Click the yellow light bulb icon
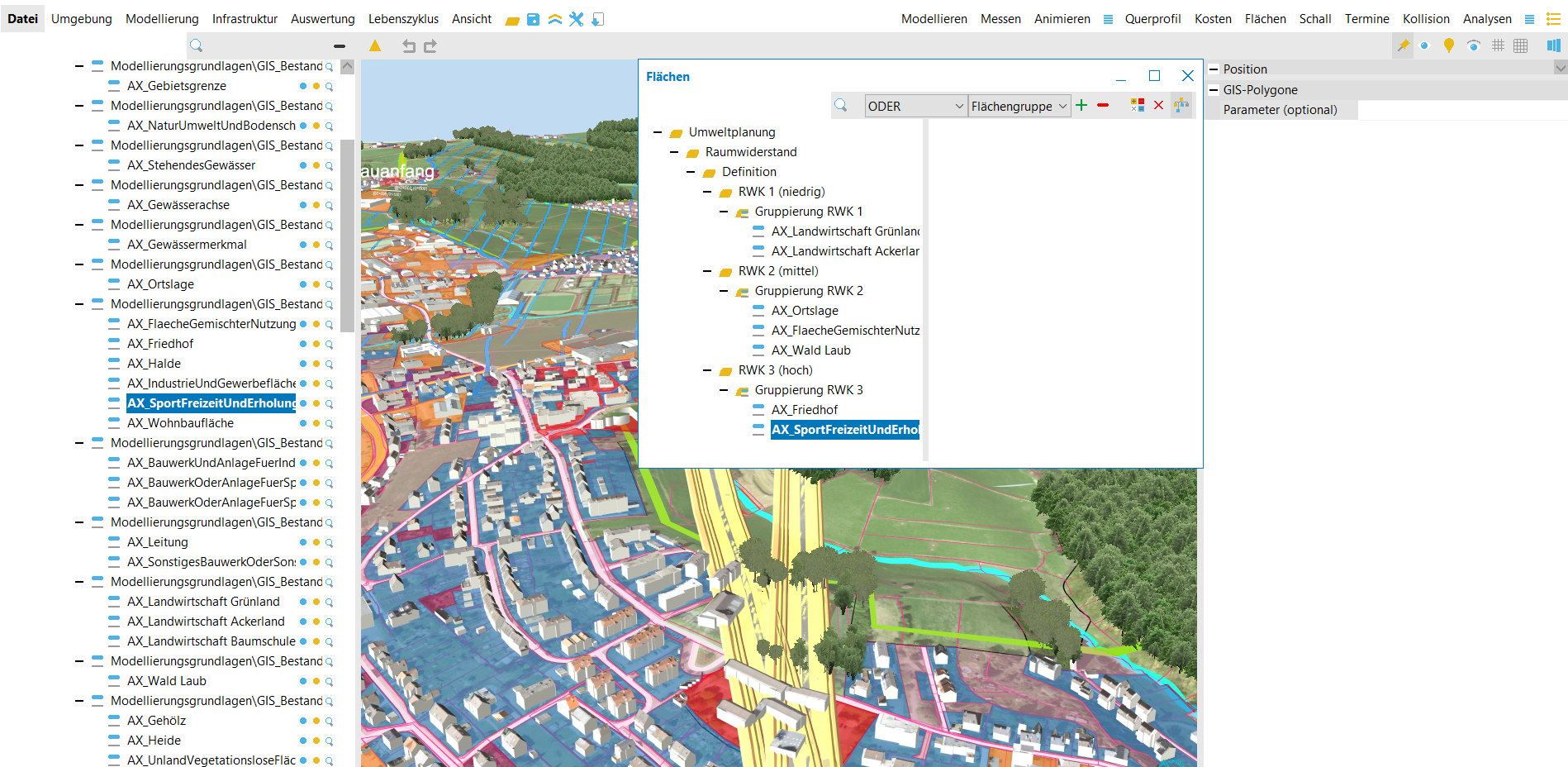This screenshot has height=767, width=1568. 1448,45
